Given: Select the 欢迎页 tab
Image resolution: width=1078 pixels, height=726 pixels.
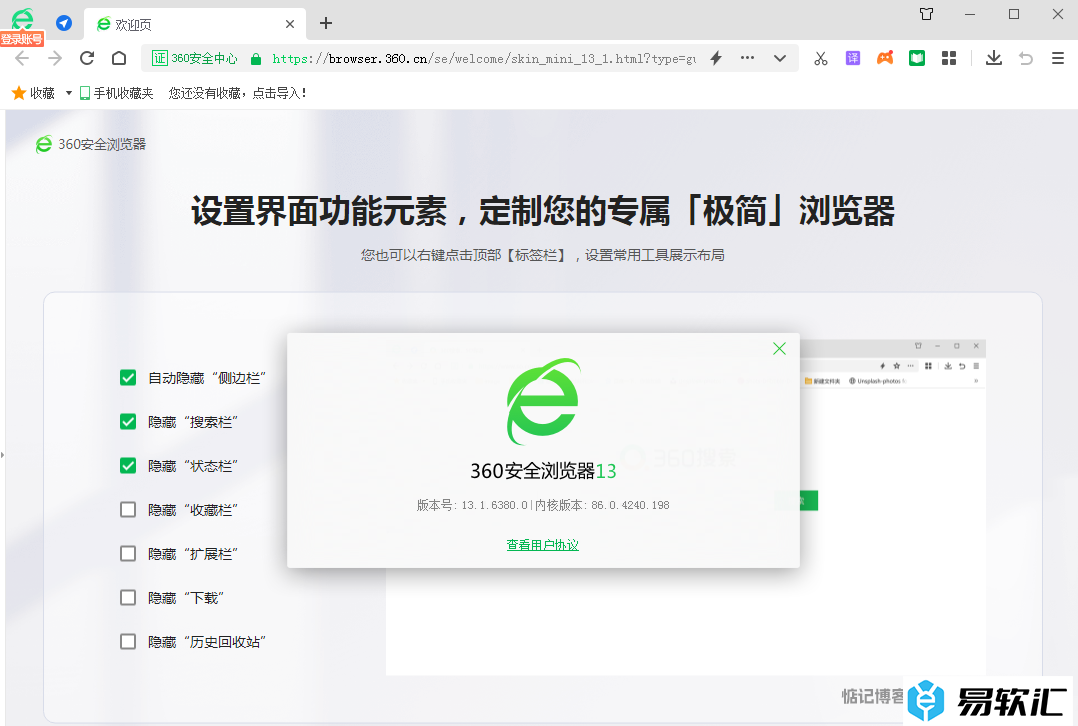Looking at the screenshot, I should coord(190,24).
